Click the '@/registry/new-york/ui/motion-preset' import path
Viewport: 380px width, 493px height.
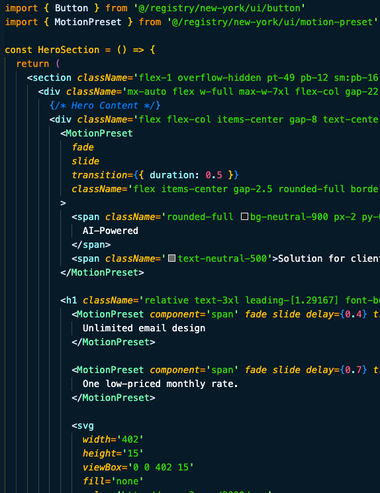pos(272,22)
